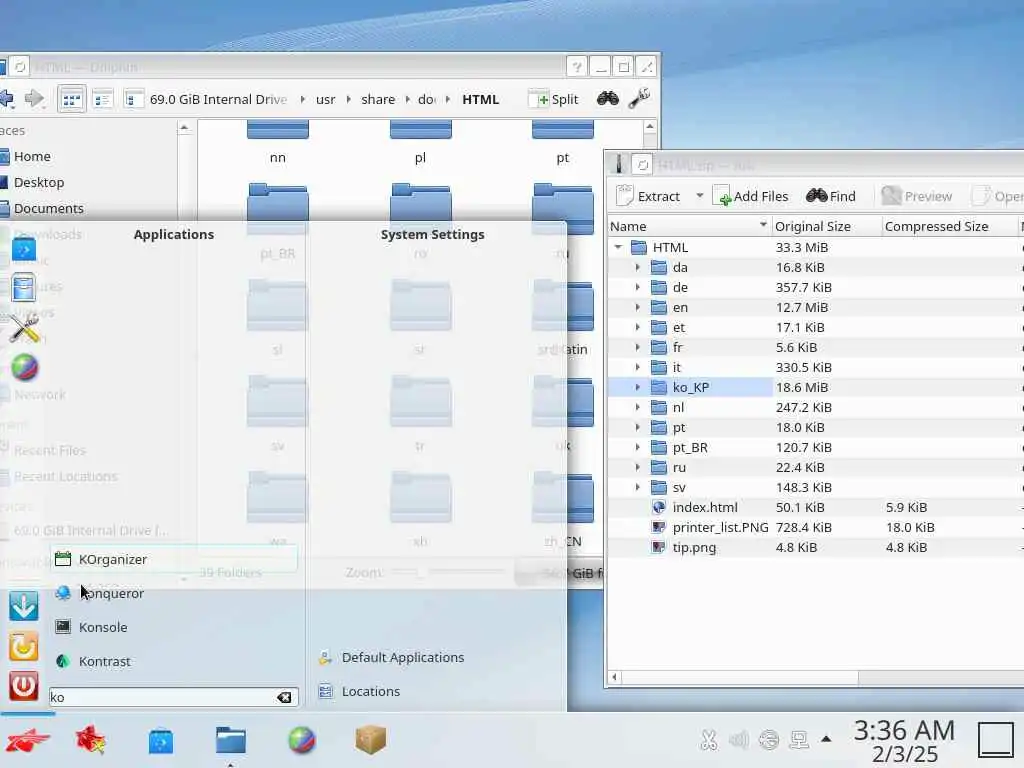Click the orange restart icon in launcher
The width and height of the screenshot is (1024, 768).
click(x=24, y=646)
